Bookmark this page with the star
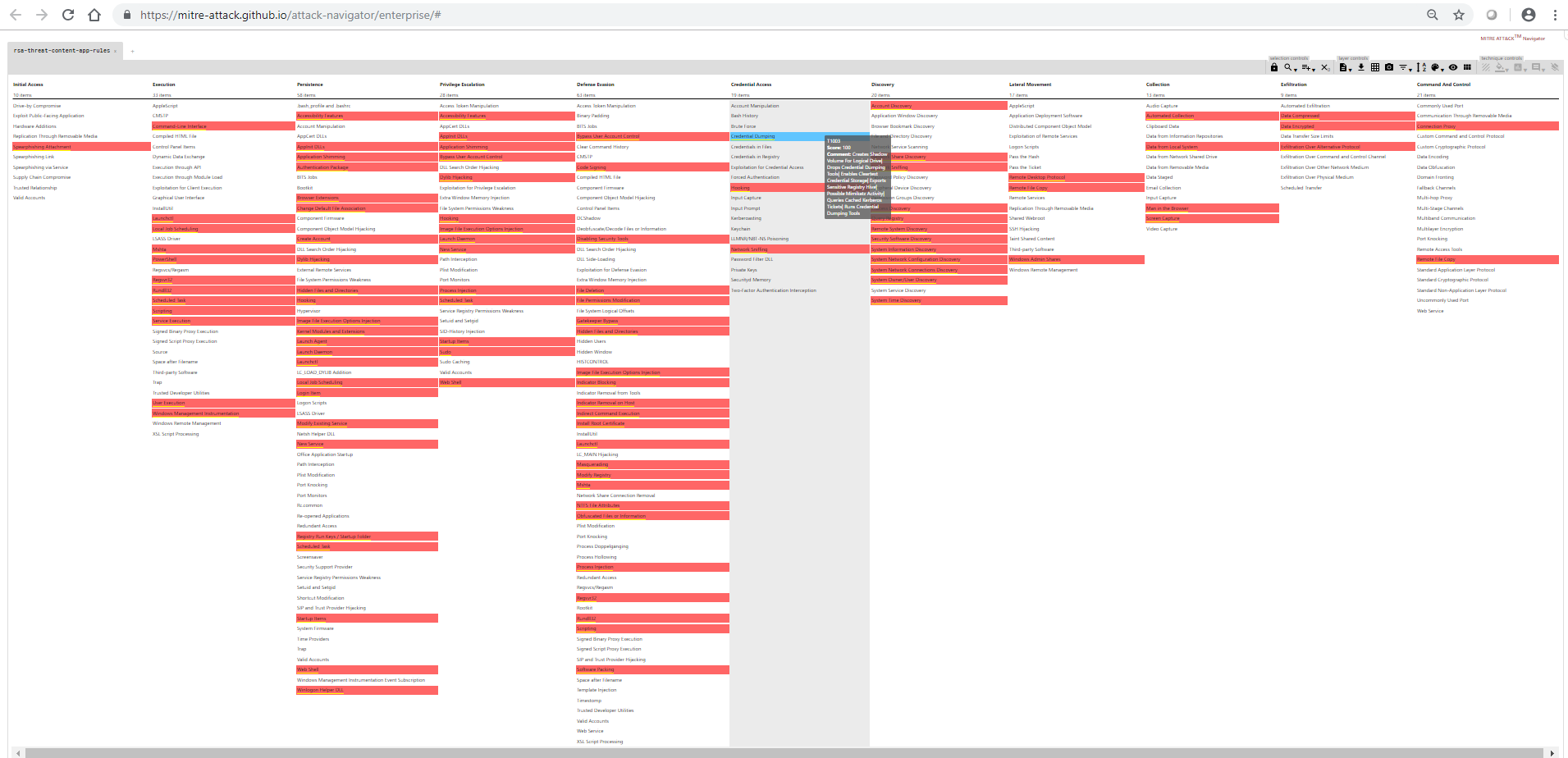The image size is (1568, 758). (1459, 15)
